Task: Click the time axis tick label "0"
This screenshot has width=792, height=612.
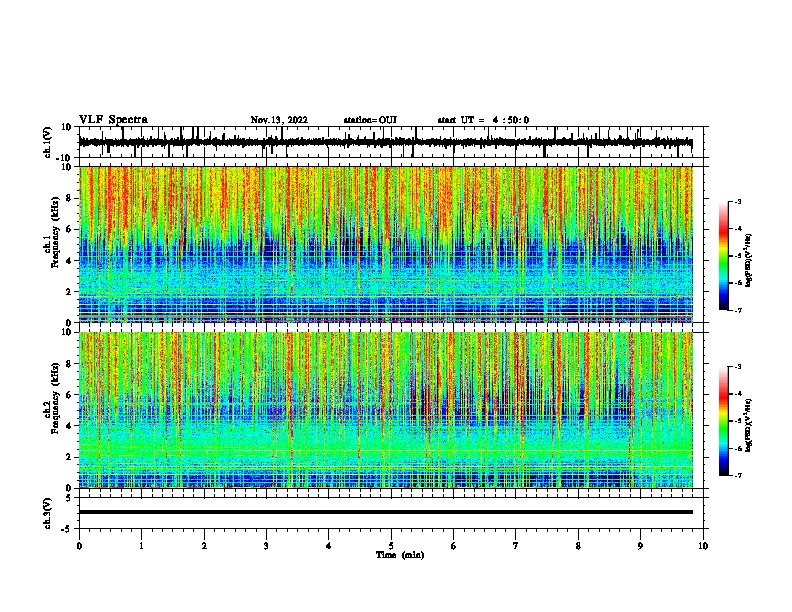Action: coord(79,546)
